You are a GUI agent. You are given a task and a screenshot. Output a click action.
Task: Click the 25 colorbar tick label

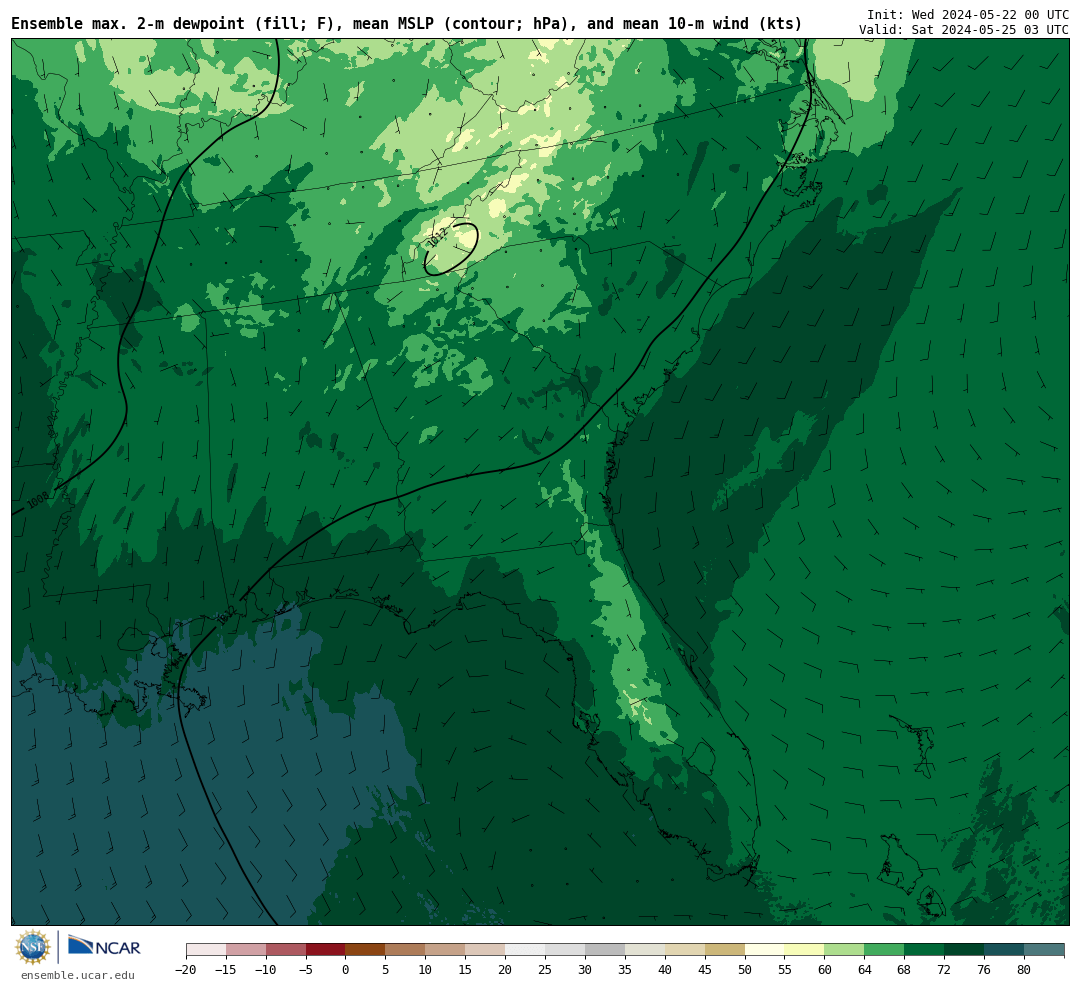coord(546,969)
